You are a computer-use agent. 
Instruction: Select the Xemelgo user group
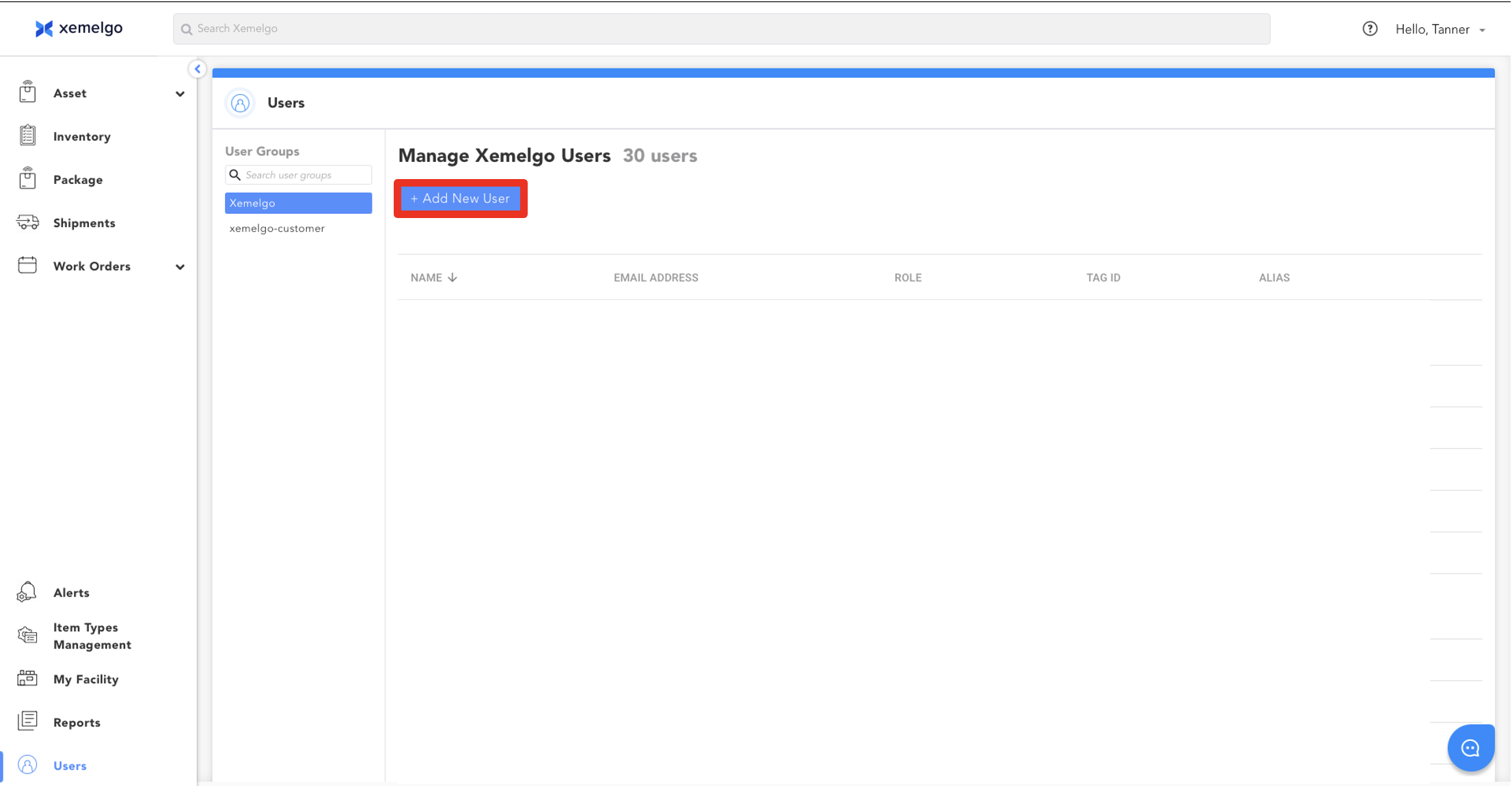298,203
